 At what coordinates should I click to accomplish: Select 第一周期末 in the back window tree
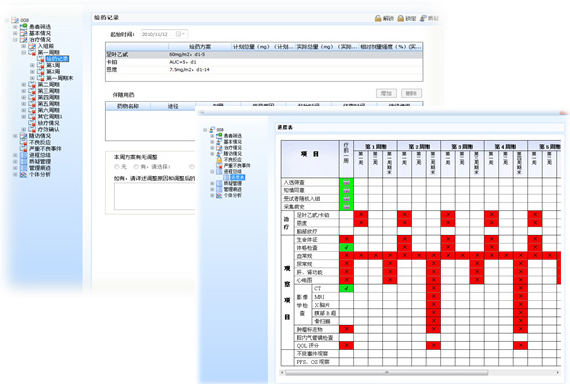60,78
